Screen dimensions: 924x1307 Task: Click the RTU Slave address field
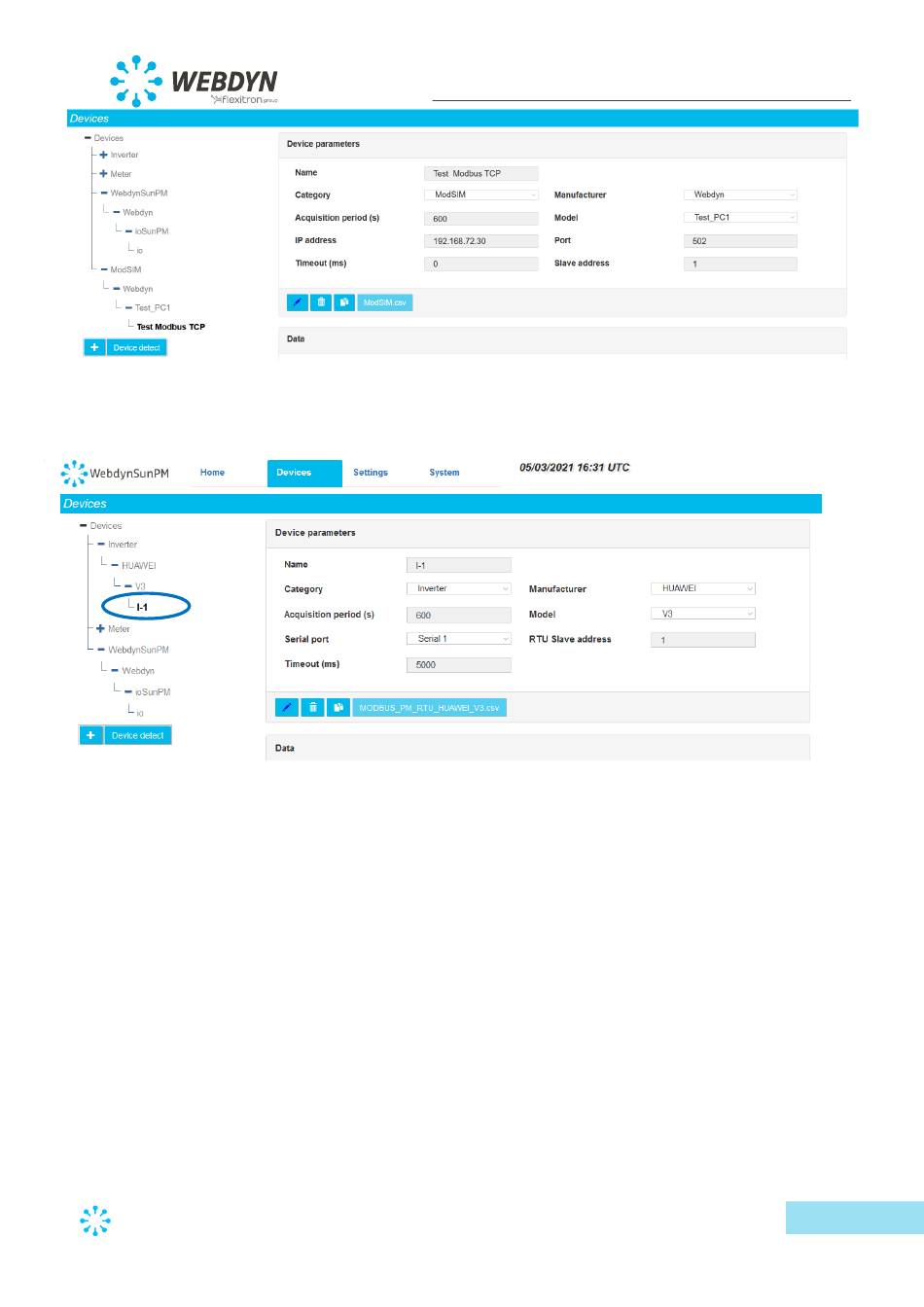(703, 640)
